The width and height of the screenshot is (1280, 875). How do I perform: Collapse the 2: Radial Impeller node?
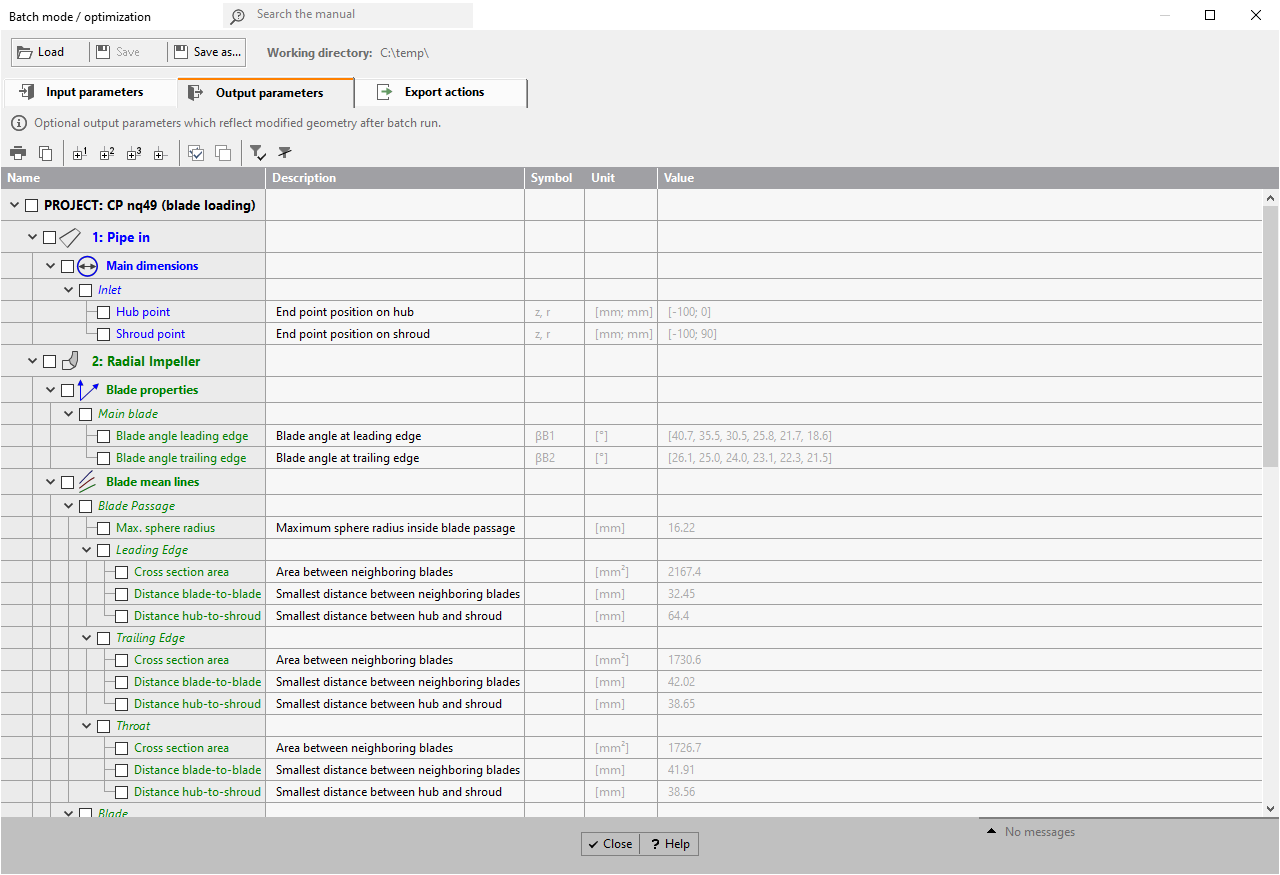click(33, 361)
